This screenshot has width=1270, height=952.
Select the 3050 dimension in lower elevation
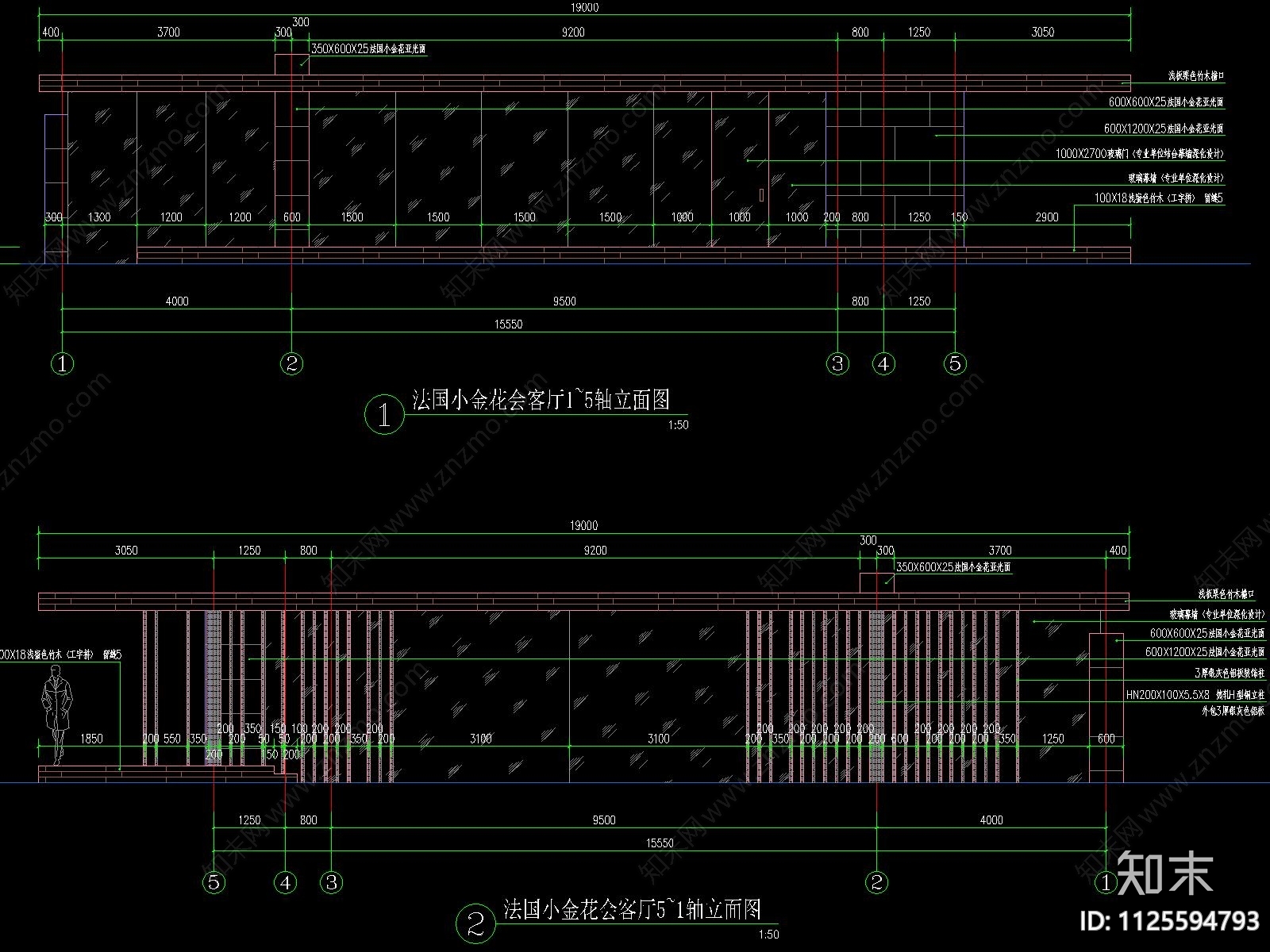(x=126, y=551)
